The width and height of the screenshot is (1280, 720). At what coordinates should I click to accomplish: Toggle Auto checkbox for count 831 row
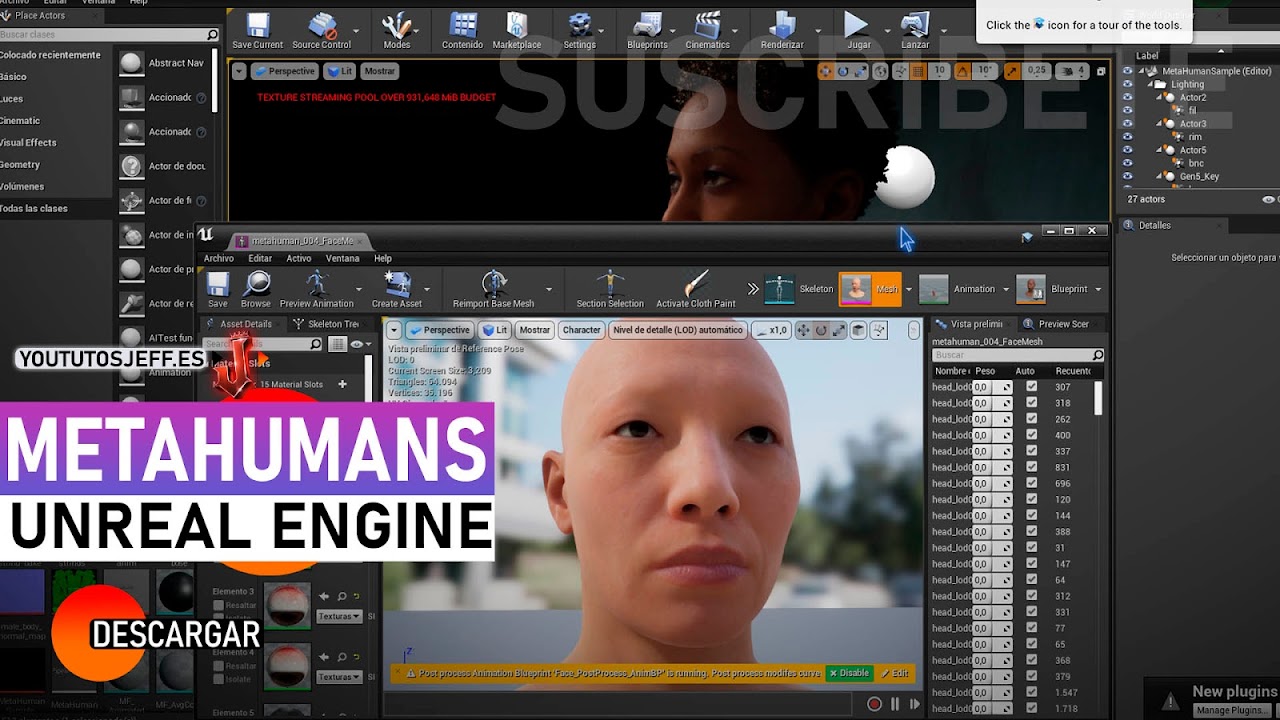pos(1031,467)
